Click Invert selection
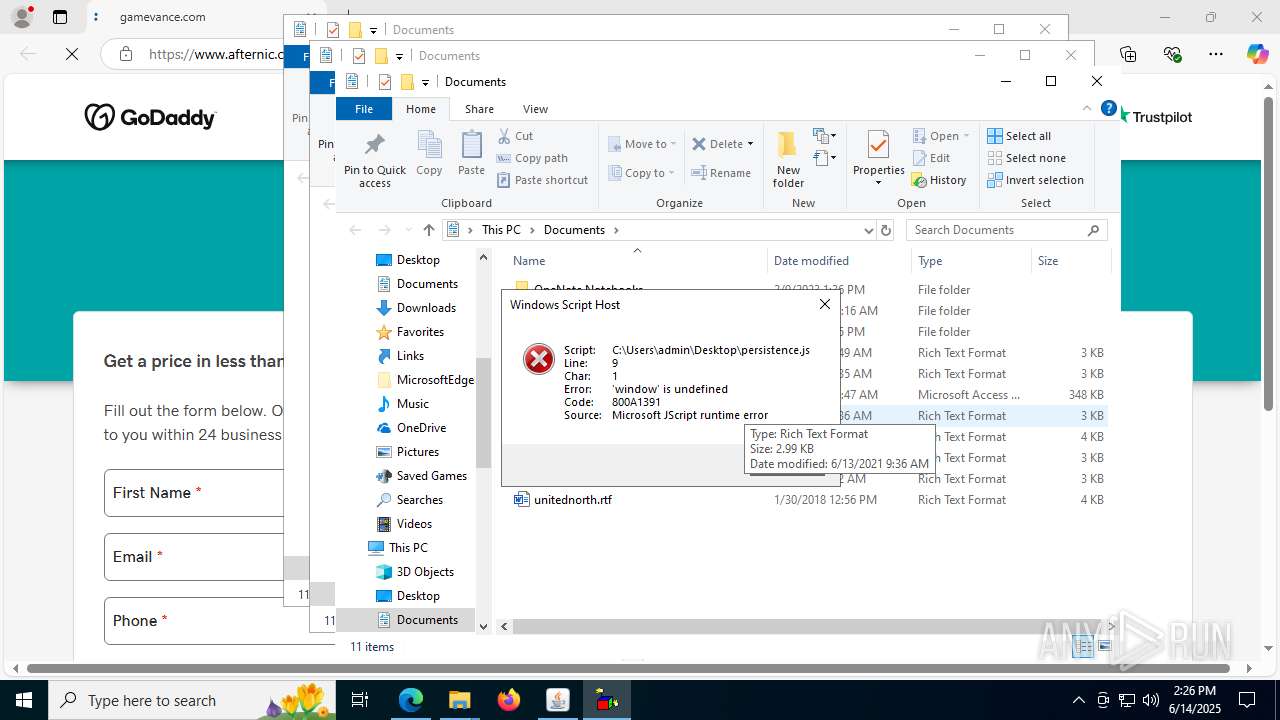1280x720 pixels. click(x=1035, y=180)
